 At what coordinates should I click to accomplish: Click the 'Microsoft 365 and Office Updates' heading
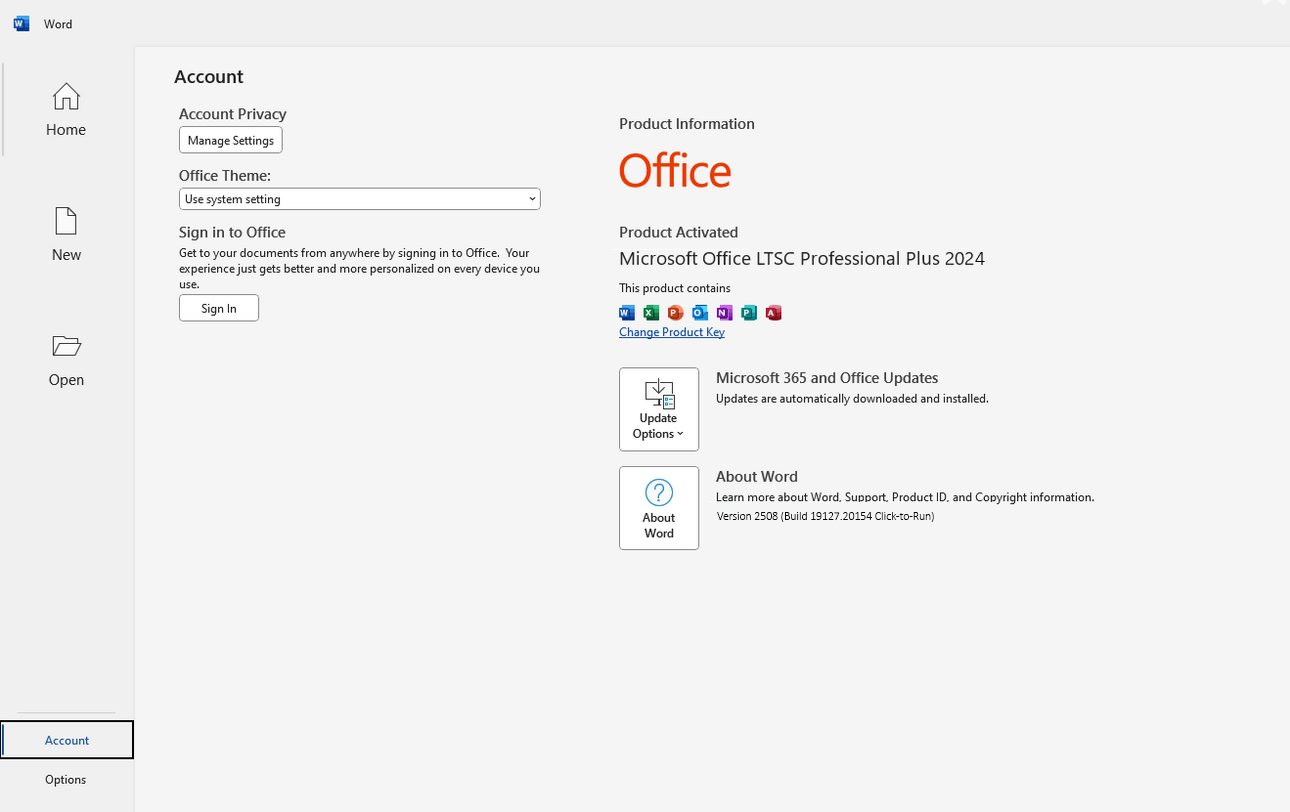click(827, 377)
